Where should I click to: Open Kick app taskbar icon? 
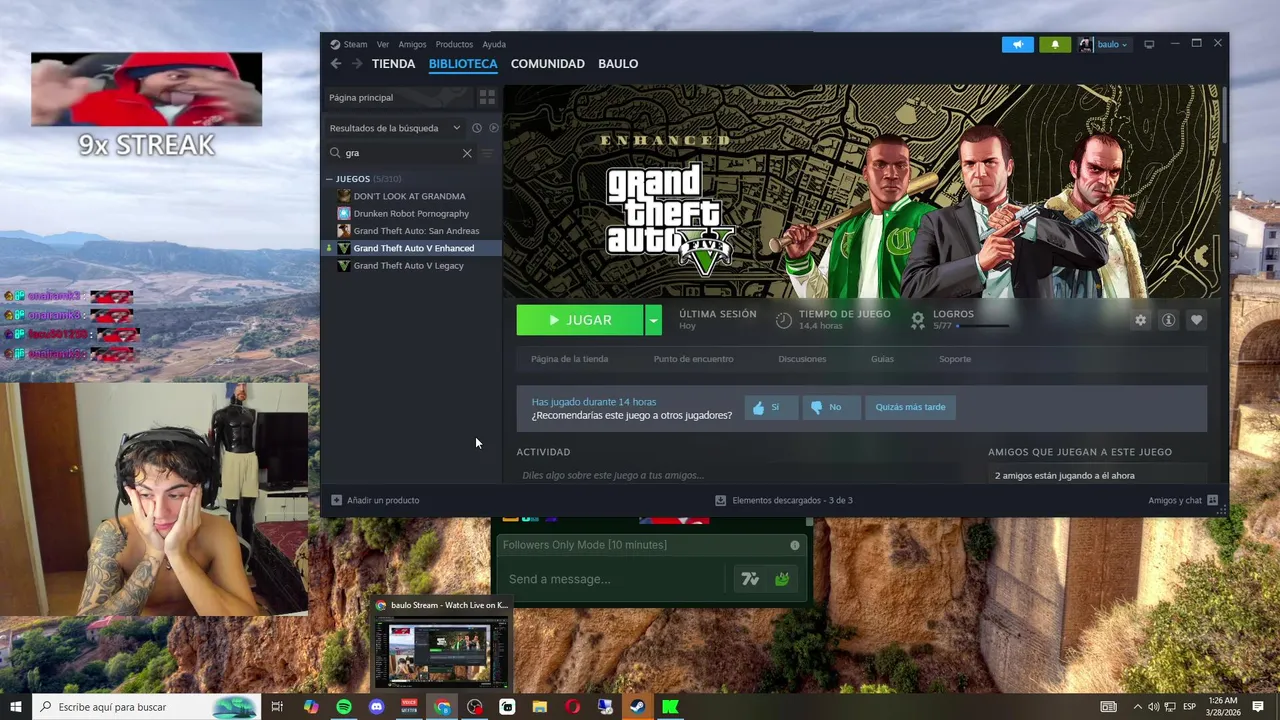point(670,707)
